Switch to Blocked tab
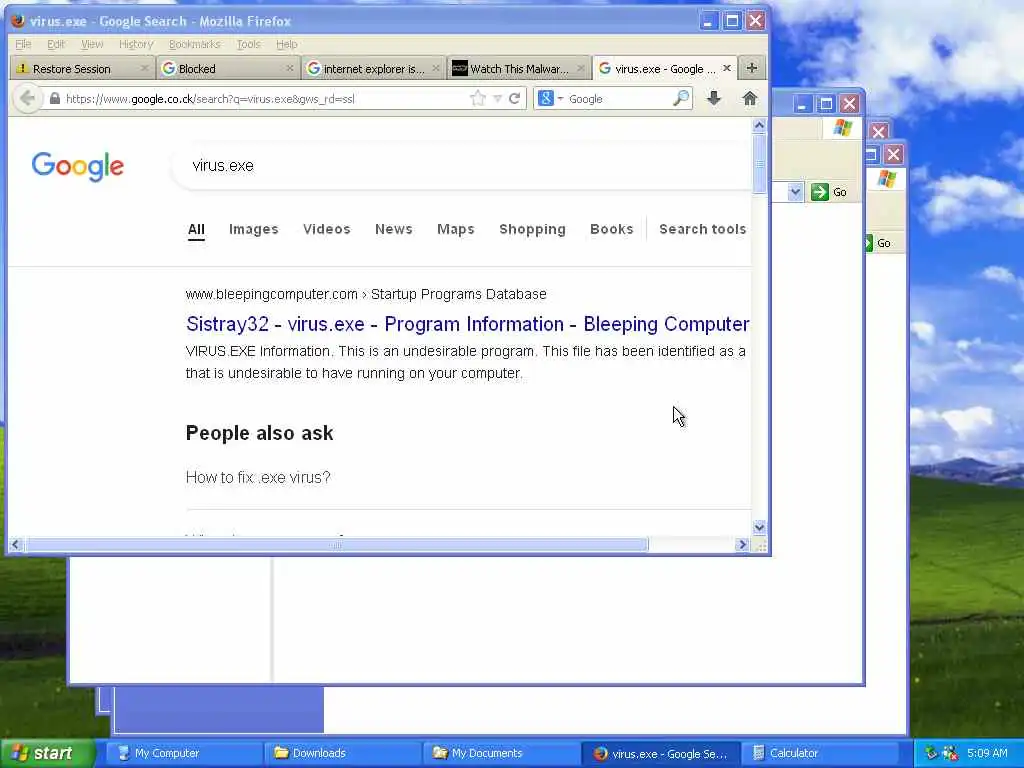Image resolution: width=1024 pixels, height=768 pixels. pos(228,69)
